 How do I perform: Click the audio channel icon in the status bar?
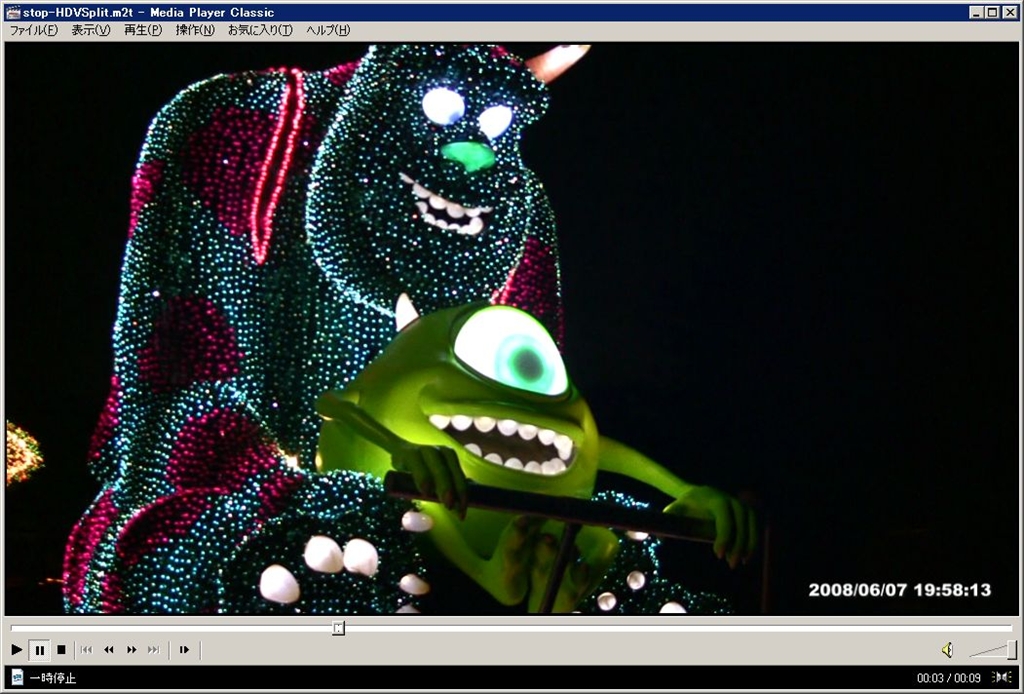[1001, 678]
